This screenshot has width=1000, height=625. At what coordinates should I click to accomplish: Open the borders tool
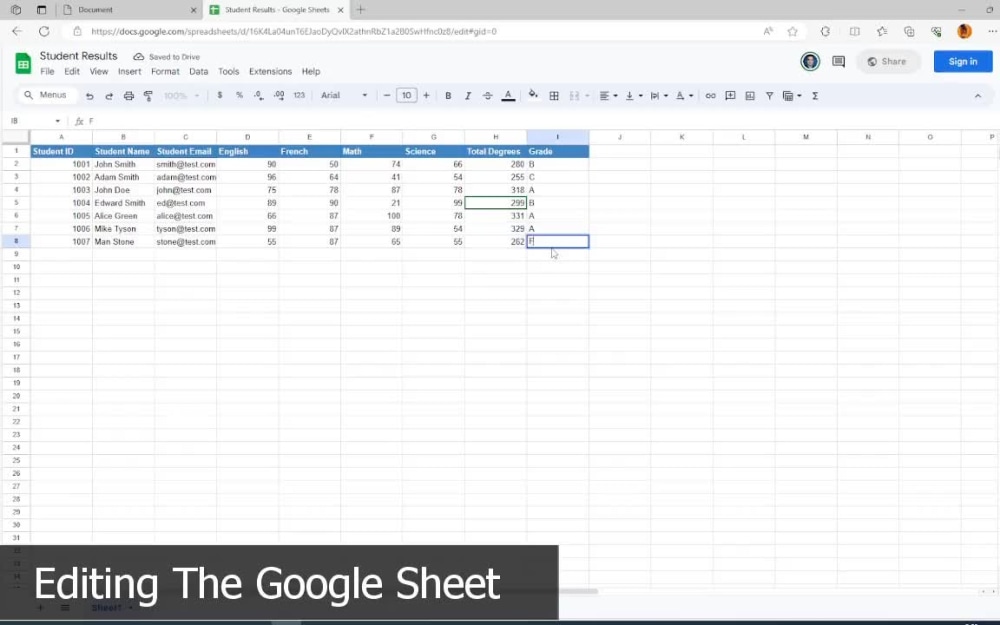click(x=554, y=95)
